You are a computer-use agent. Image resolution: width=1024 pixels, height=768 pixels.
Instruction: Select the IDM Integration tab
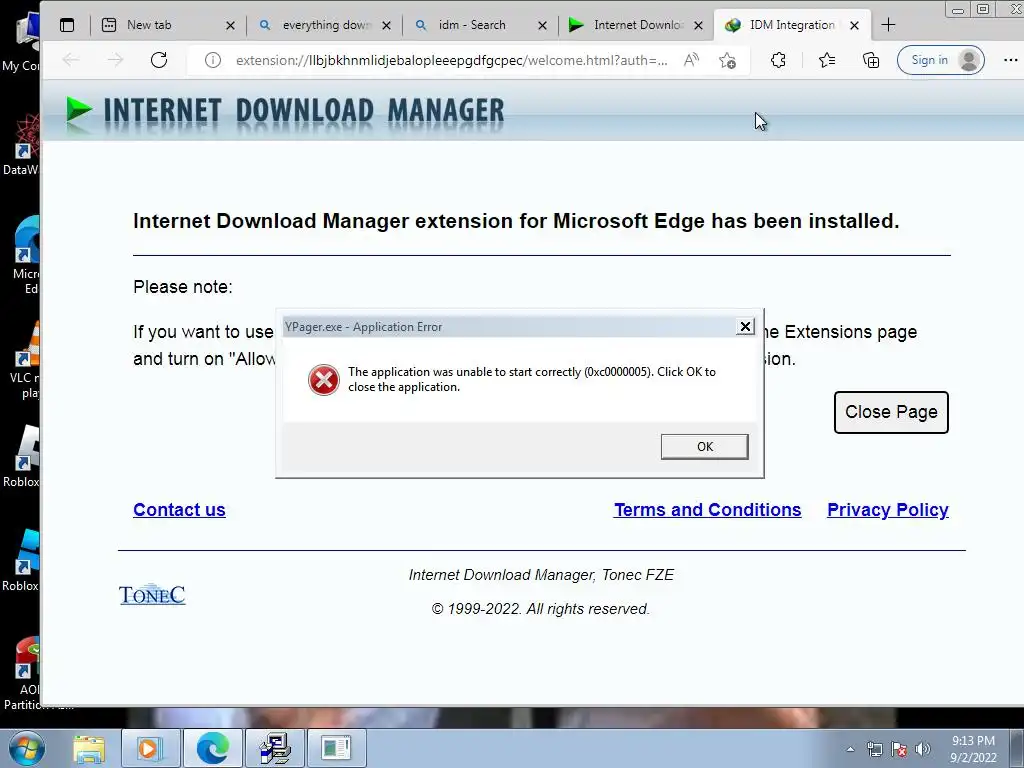pos(792,25)
